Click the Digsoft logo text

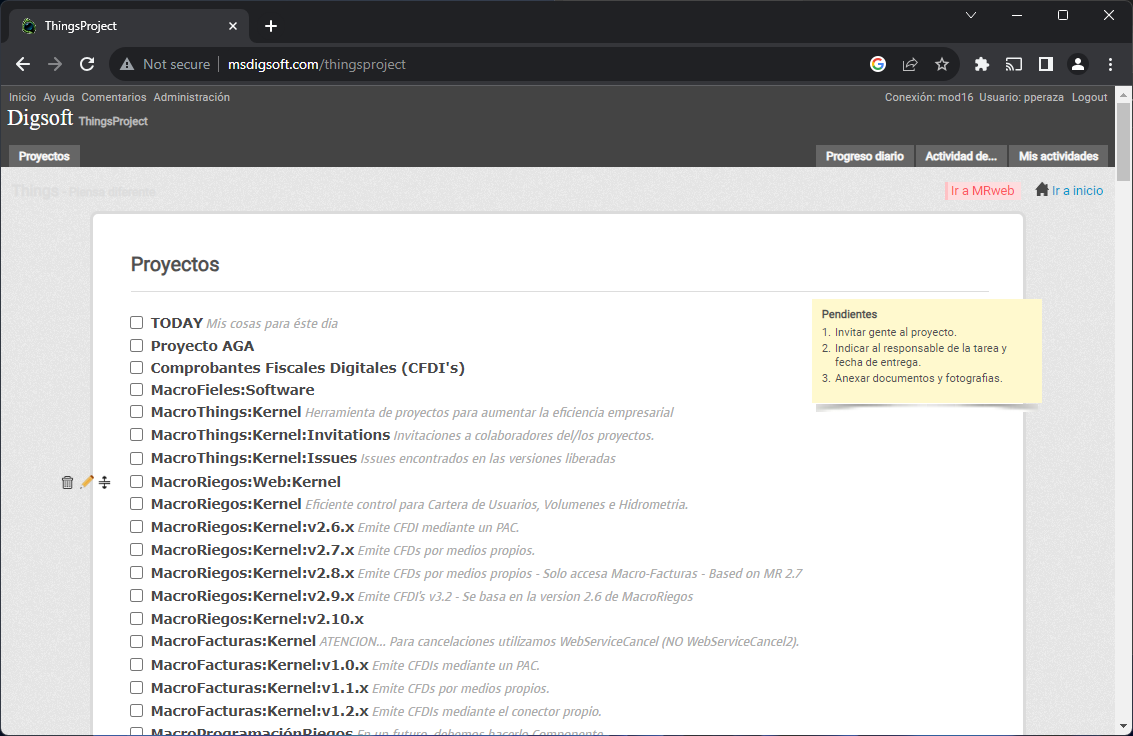point(40,117)
